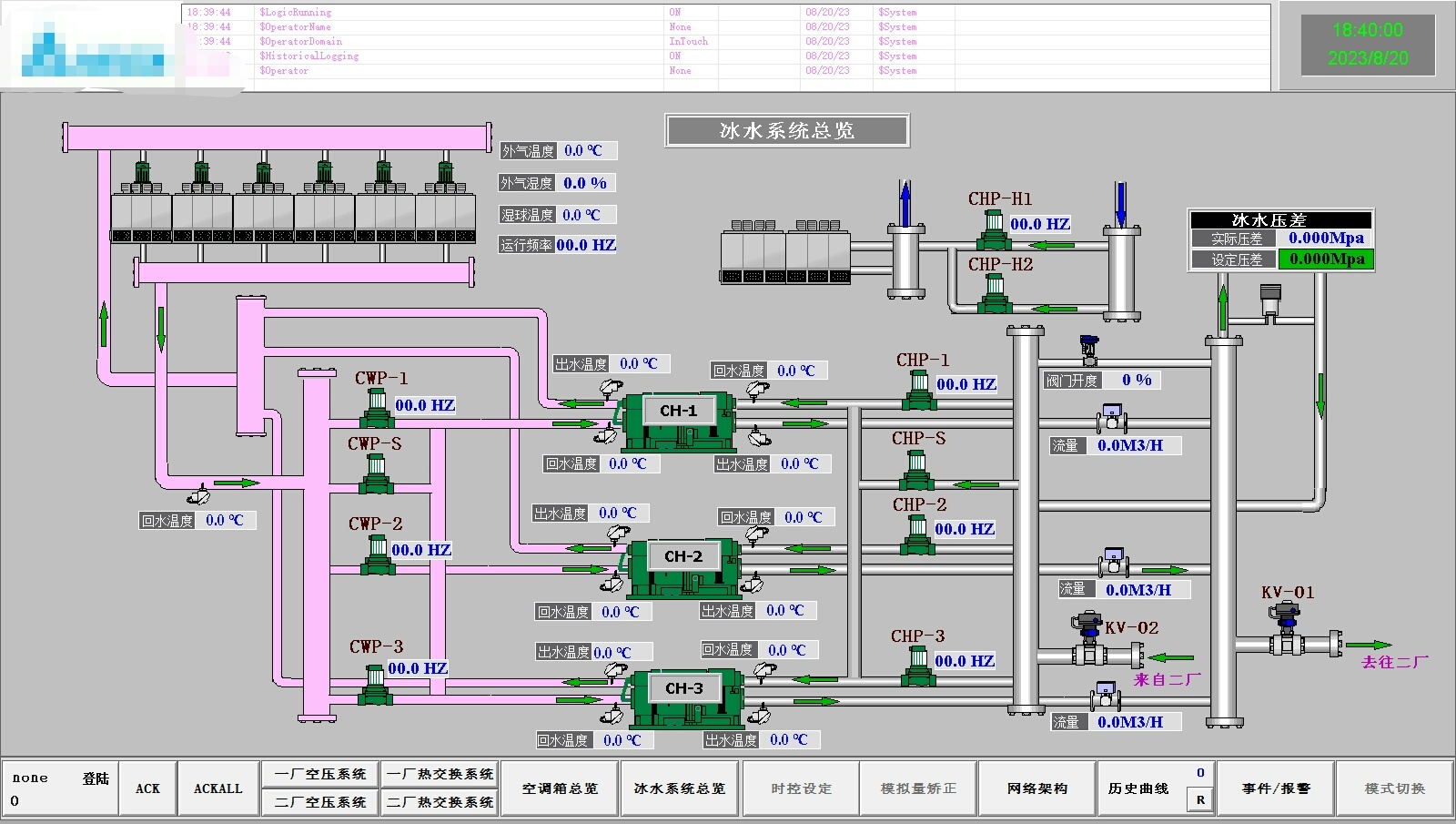
Task: Click the CWP-1 cooling water pump icon
Action: 377,409
